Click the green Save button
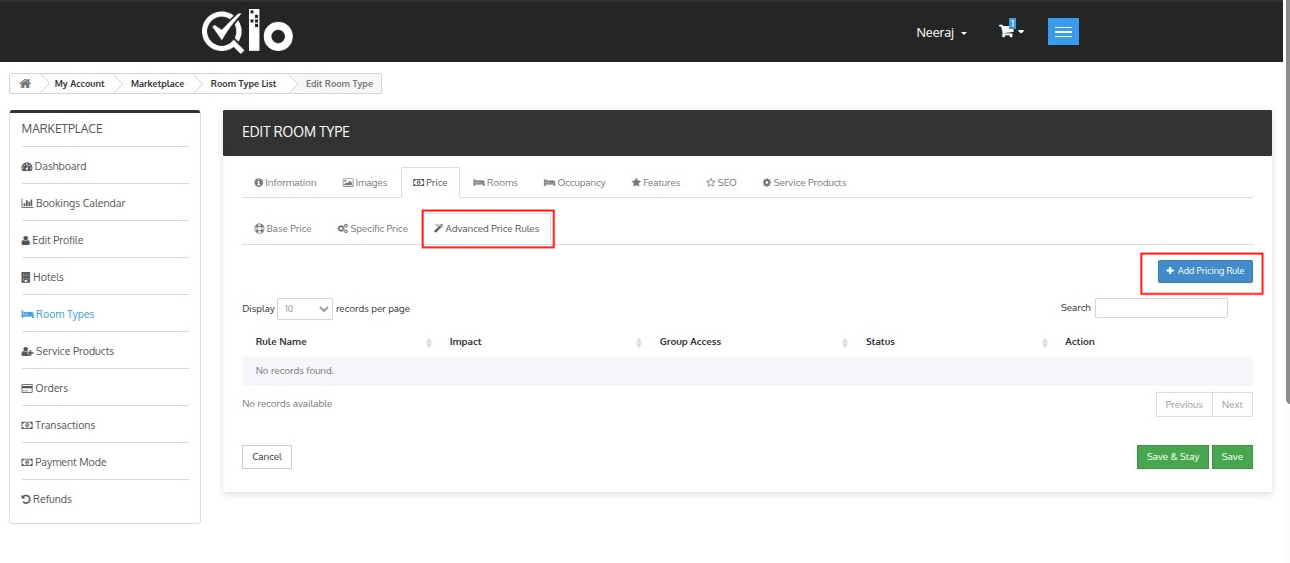 (1232, 457)
